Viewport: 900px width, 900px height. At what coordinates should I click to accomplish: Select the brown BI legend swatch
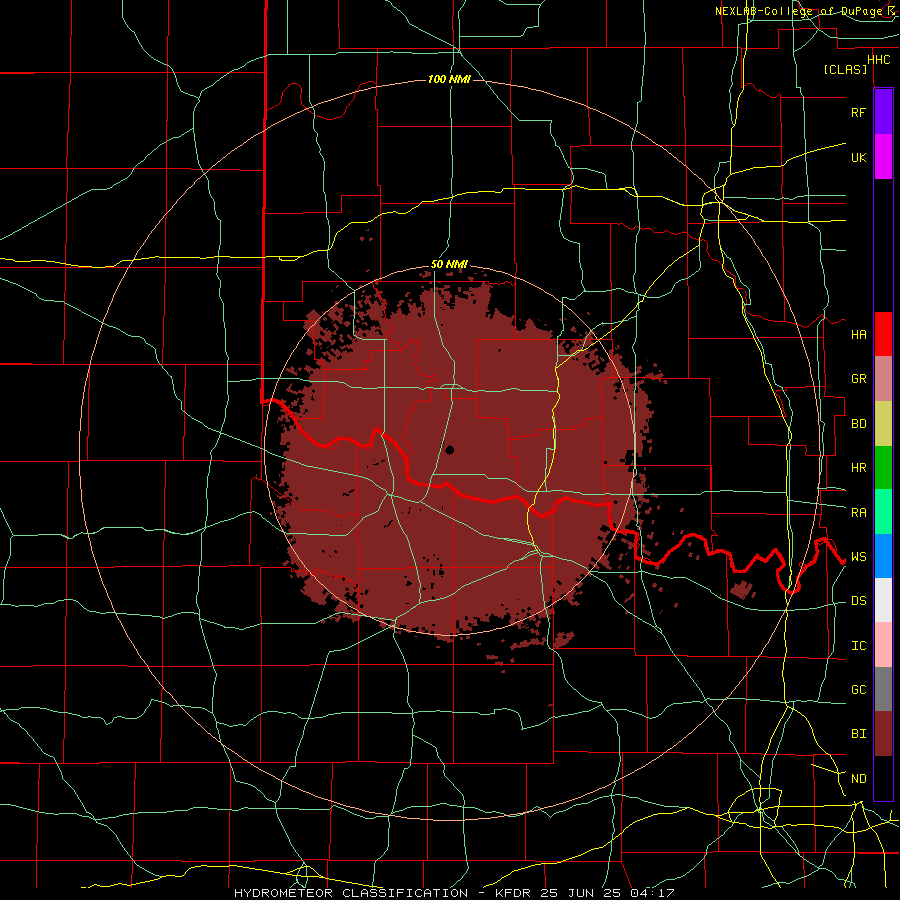(883, 734)
